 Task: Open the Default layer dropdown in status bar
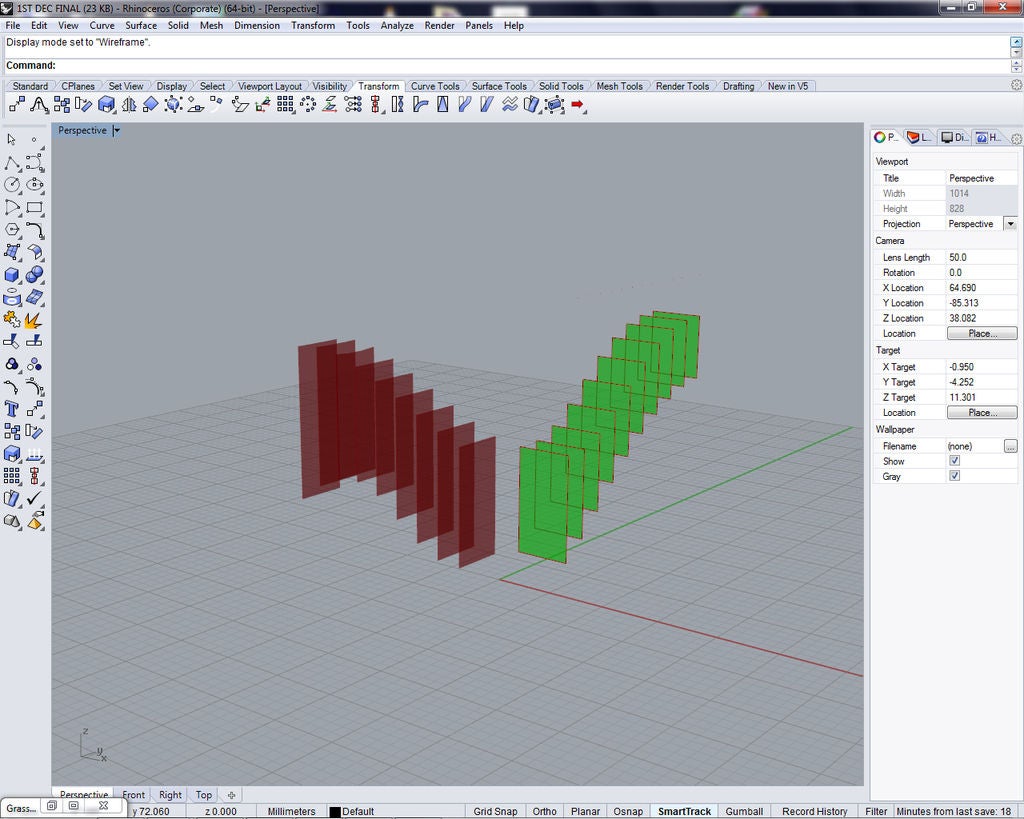point(357,811)
